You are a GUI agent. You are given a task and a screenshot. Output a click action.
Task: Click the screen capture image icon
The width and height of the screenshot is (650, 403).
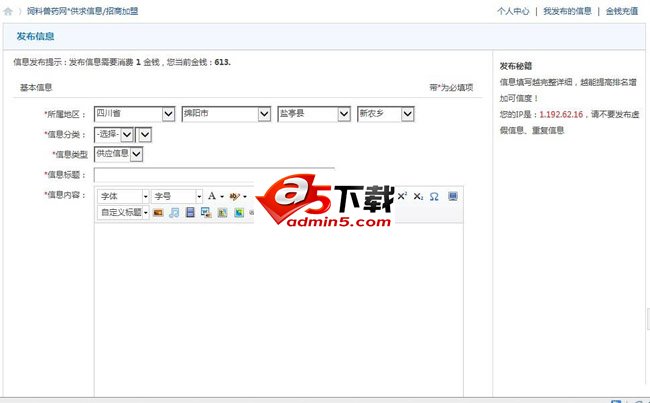pos(206,213)
